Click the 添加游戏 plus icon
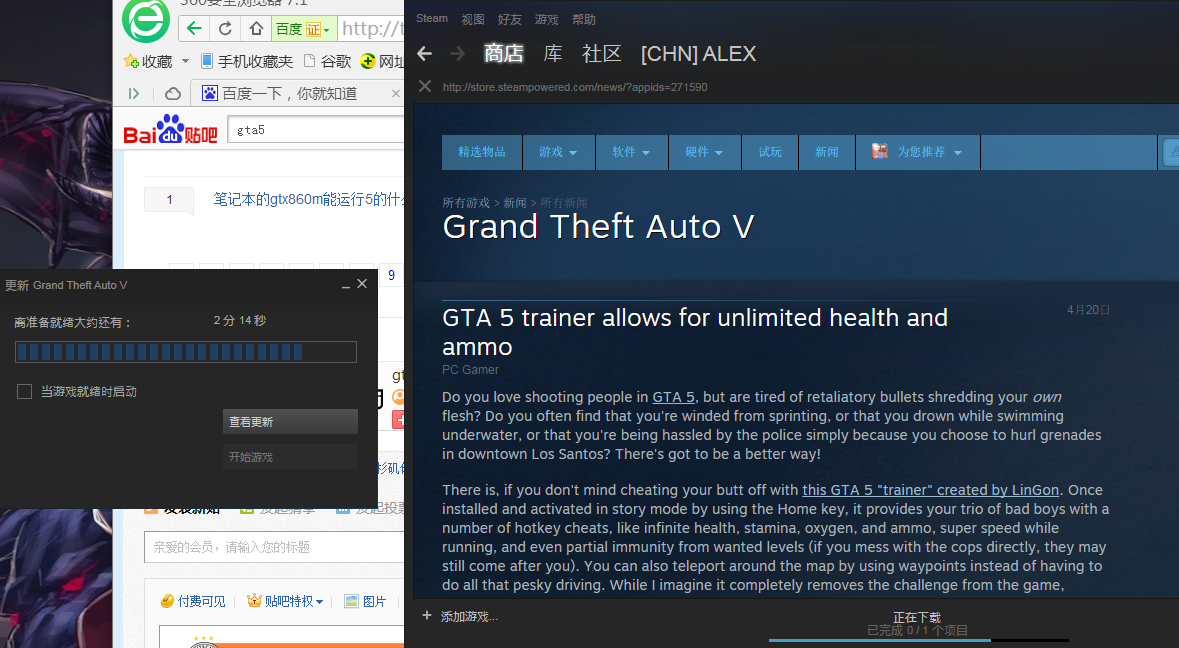This screenshot has height=648, width=1179. 426,616
